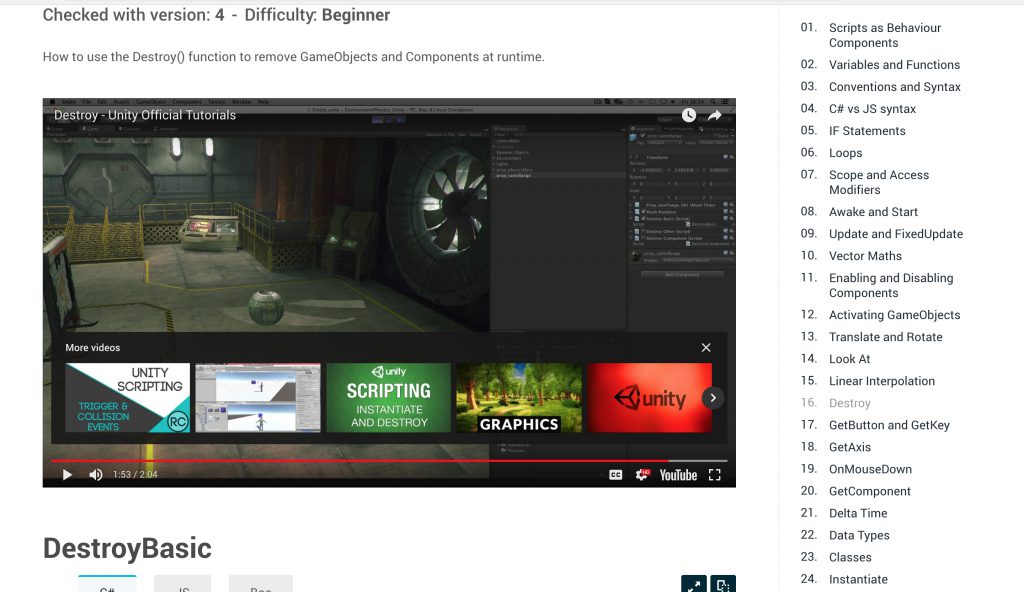Open Conventions and Syntax lesson
Viewport: 1024px width, 592px height.
pos(895,87)
